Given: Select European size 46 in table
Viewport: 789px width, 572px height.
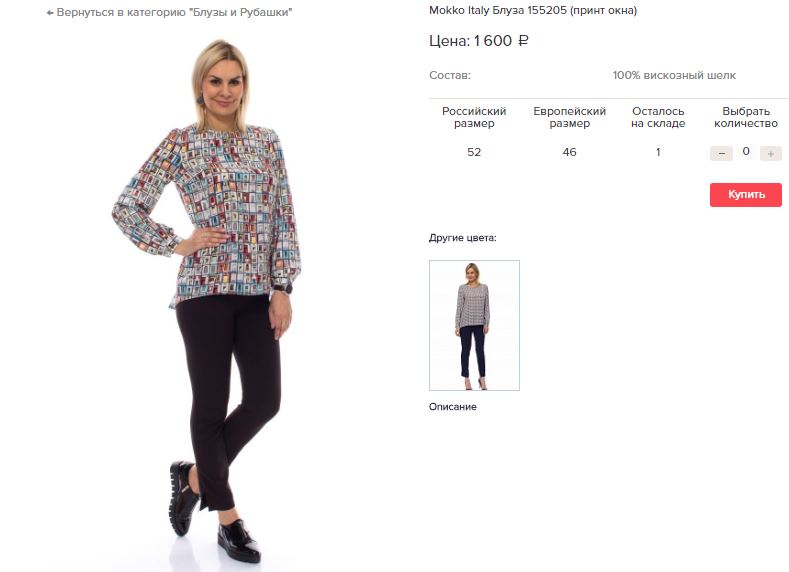Looking at the screenshot, I should pos(569,152).
